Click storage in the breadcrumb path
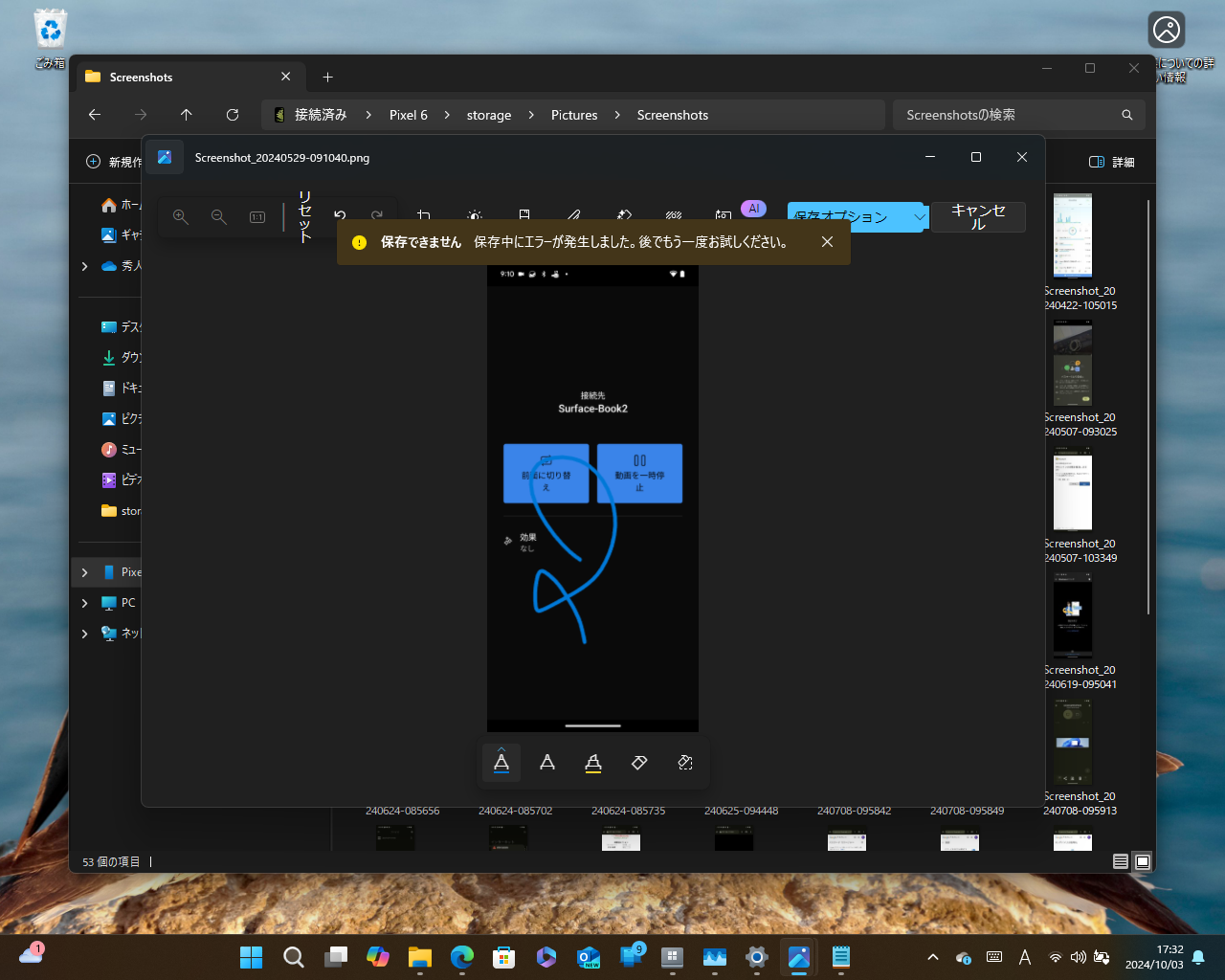 [489, 115]
